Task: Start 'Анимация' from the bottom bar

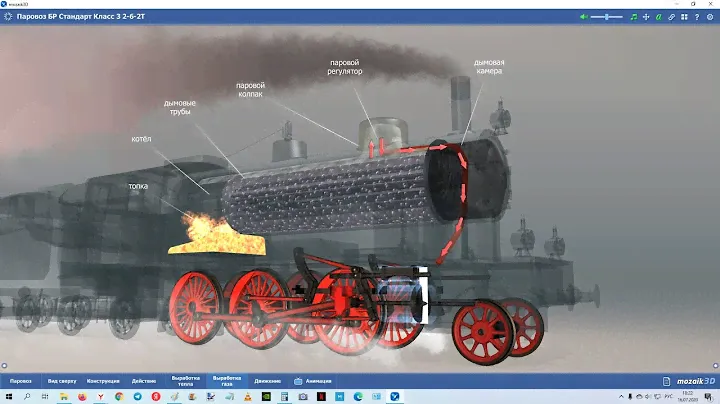Action: pyautogui.click(x=313, y=381)
